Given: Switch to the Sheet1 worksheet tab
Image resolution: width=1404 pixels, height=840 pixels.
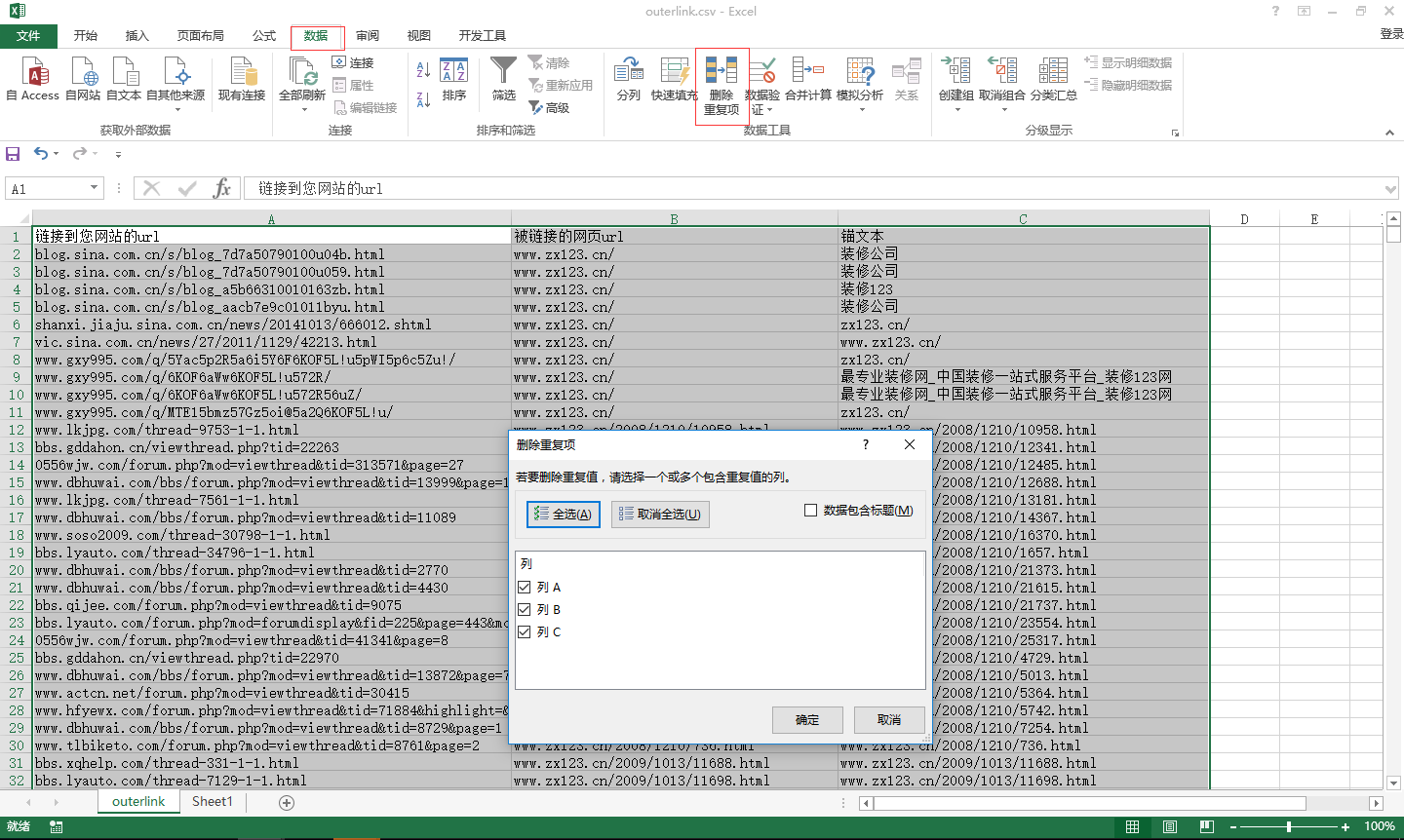Looking at the screenshot, I should click(212, 802).
